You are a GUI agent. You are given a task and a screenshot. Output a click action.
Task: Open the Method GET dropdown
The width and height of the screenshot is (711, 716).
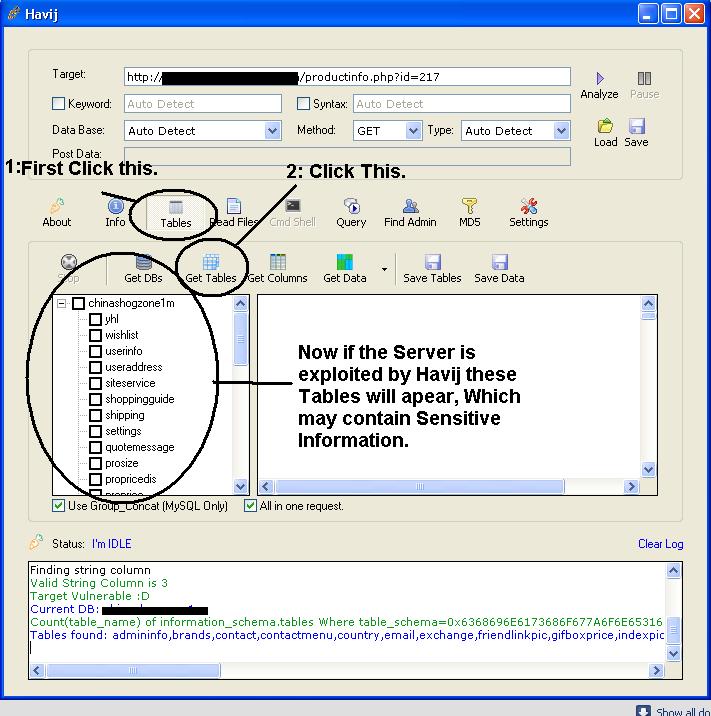point(413,131)
